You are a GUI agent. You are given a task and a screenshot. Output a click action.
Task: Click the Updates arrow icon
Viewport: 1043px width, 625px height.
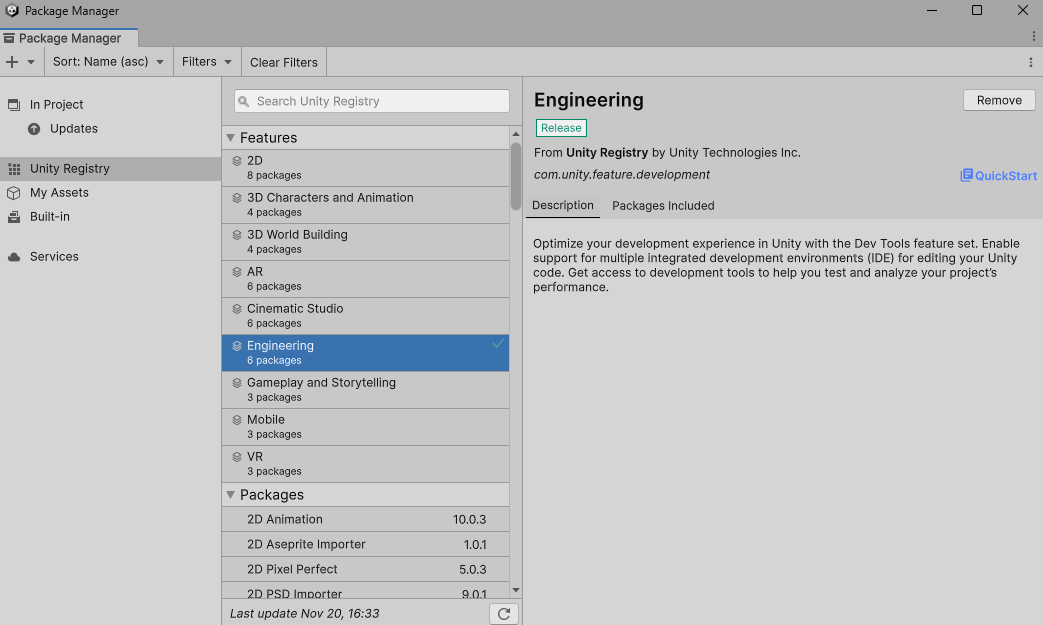pos(34,128)
